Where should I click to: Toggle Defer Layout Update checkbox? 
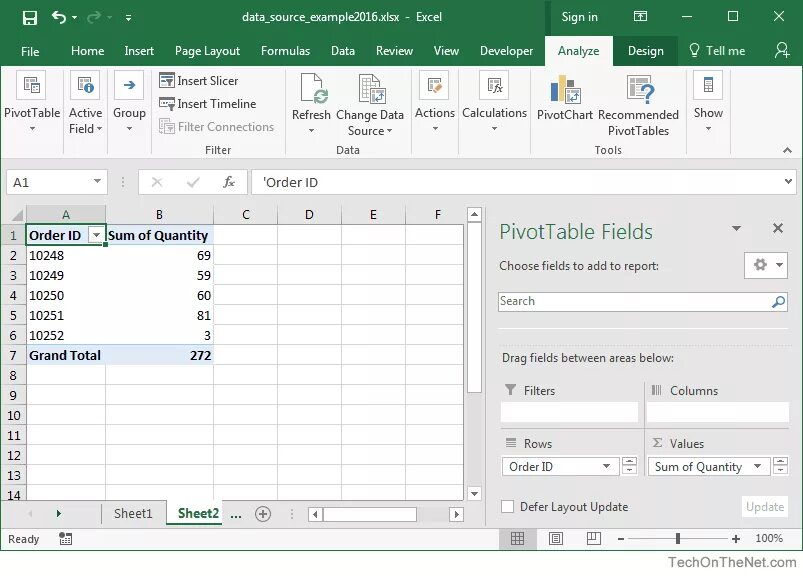pyautogui.click(x=507, y=507)
